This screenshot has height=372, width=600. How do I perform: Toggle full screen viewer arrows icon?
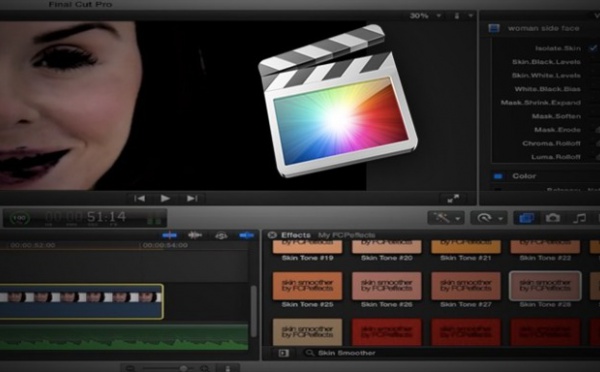coord(453,198)
